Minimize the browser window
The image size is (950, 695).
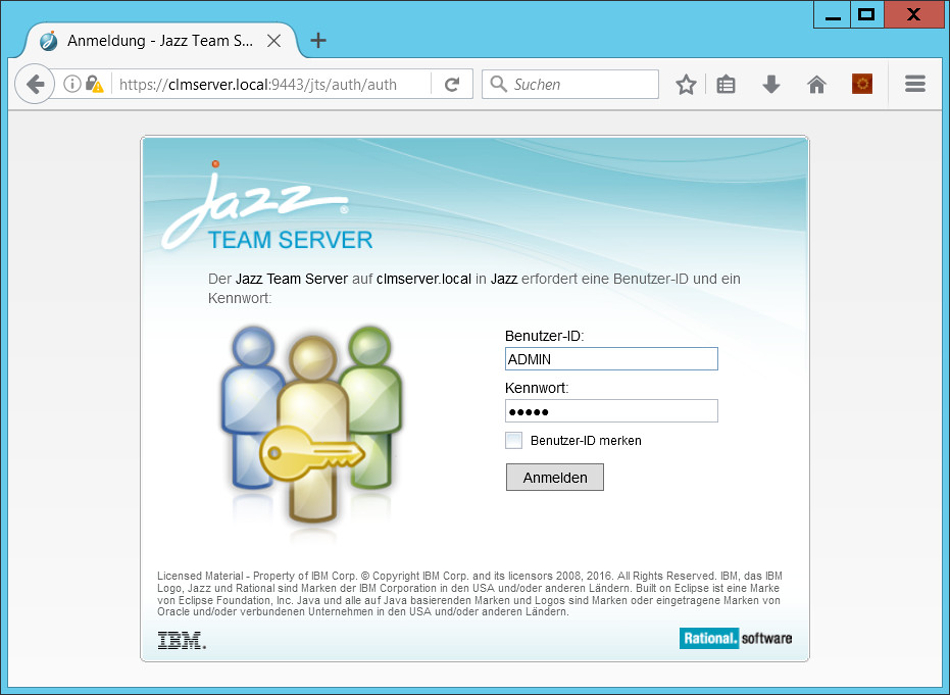(x=832, y=15)
